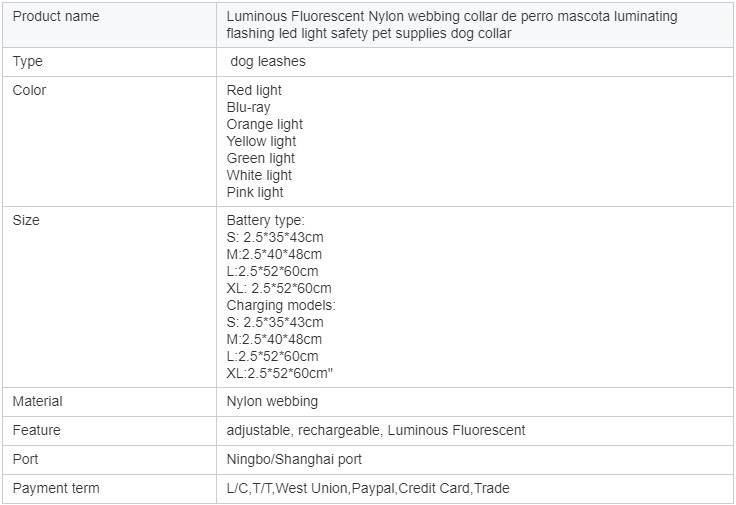
Task: Click the "Payment term" row label
Action: pyautogui.click(x=56, y=488)
